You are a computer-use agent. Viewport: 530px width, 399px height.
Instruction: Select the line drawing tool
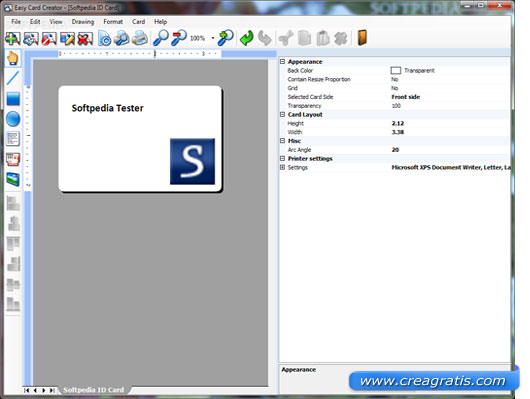tap(13, 78)
